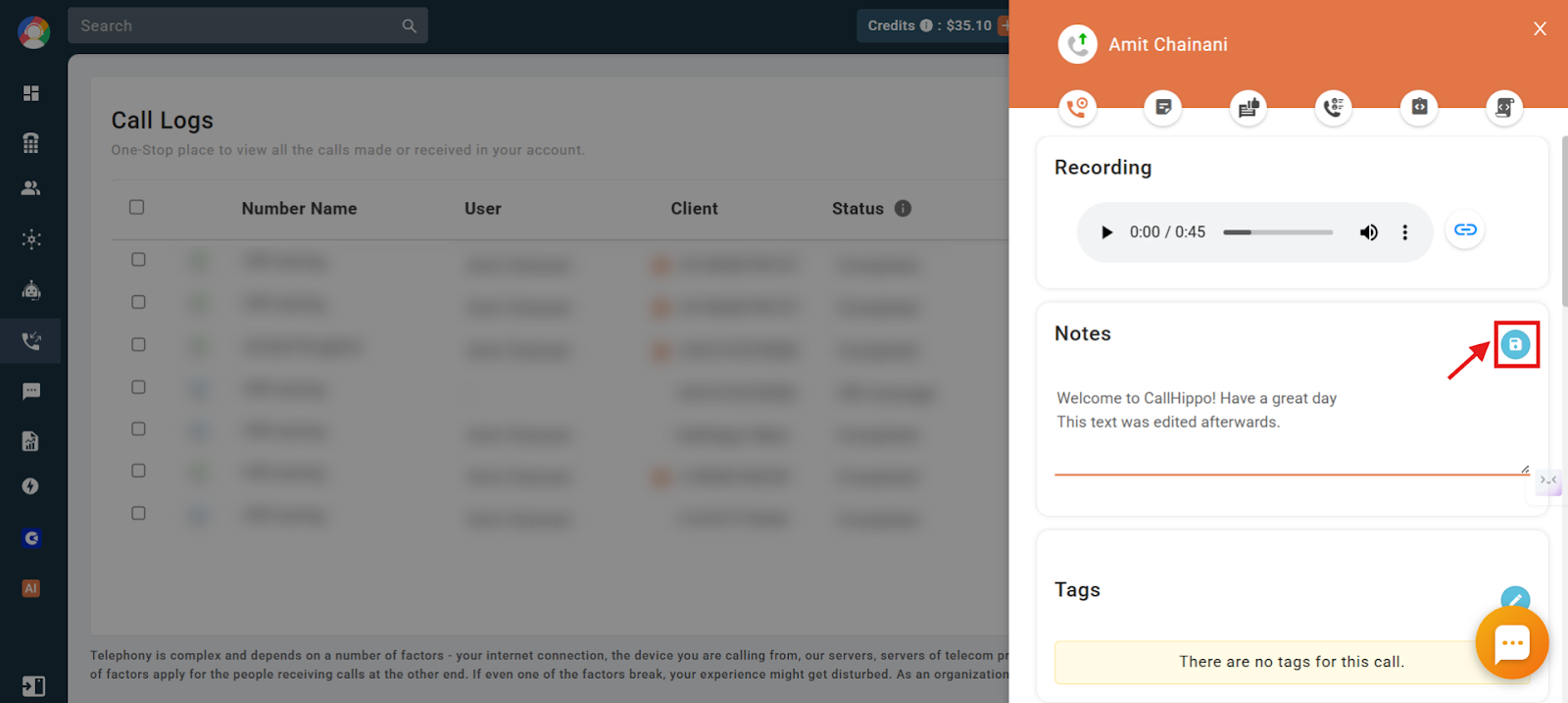Open the Dashboard grid icon in sidebar
This screenshot has width=1568, height=703.
[x=31, y=93]
